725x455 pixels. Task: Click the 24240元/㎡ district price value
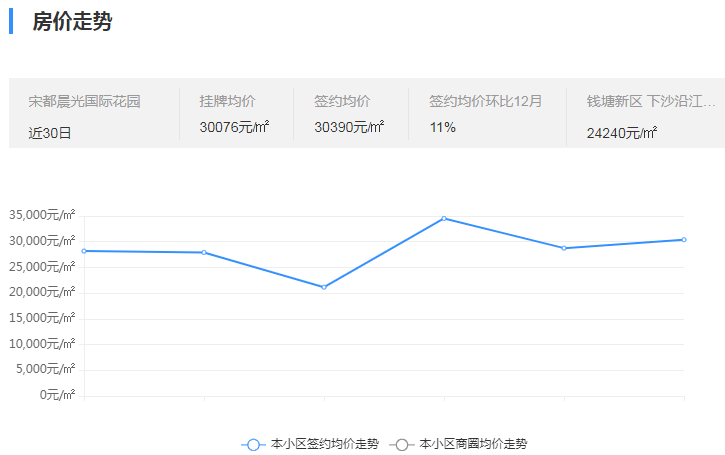point(622,132)
